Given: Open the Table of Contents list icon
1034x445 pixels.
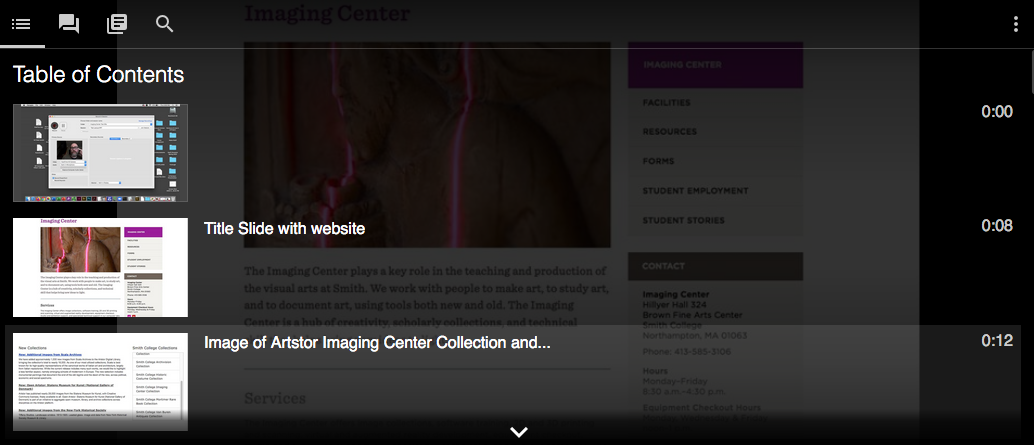Looking at the screenshot, I should (x=21, y=24).
